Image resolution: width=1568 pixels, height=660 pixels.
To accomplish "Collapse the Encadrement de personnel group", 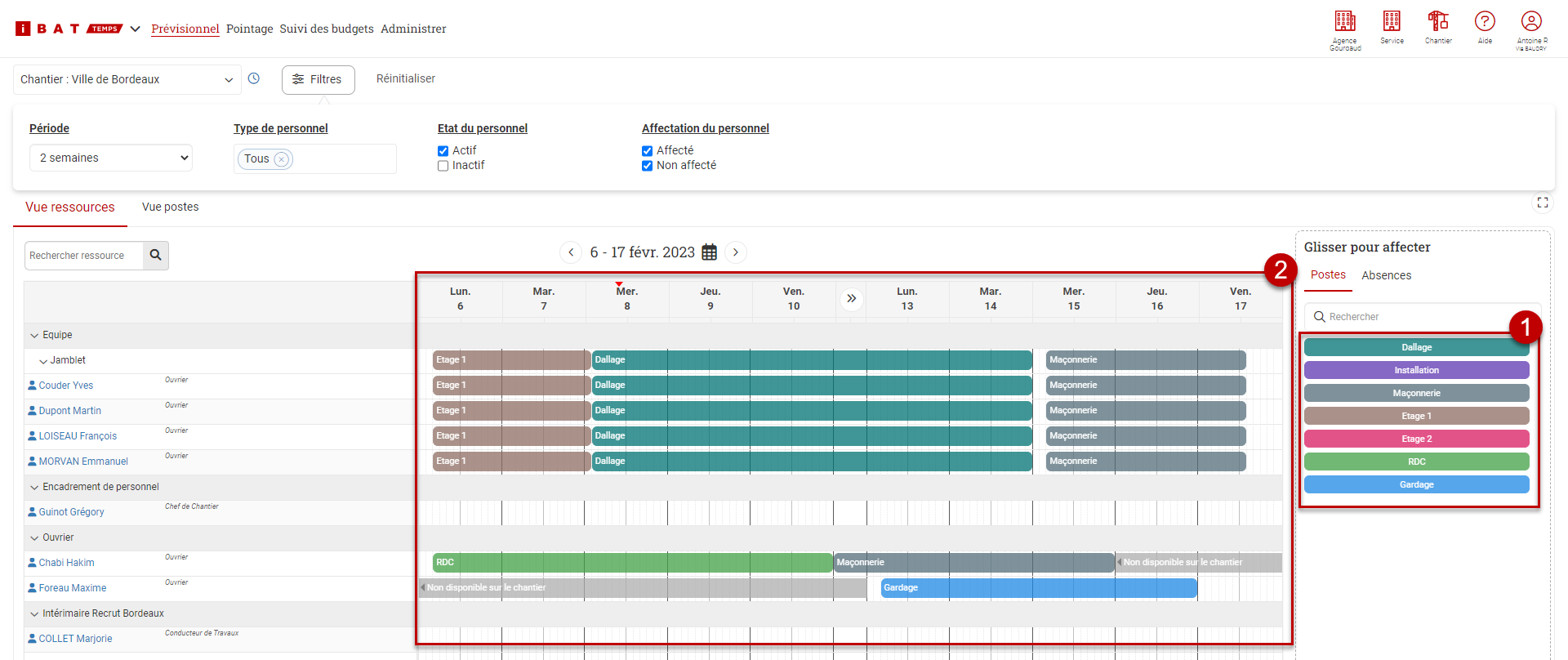I will [x=34, y=488].
